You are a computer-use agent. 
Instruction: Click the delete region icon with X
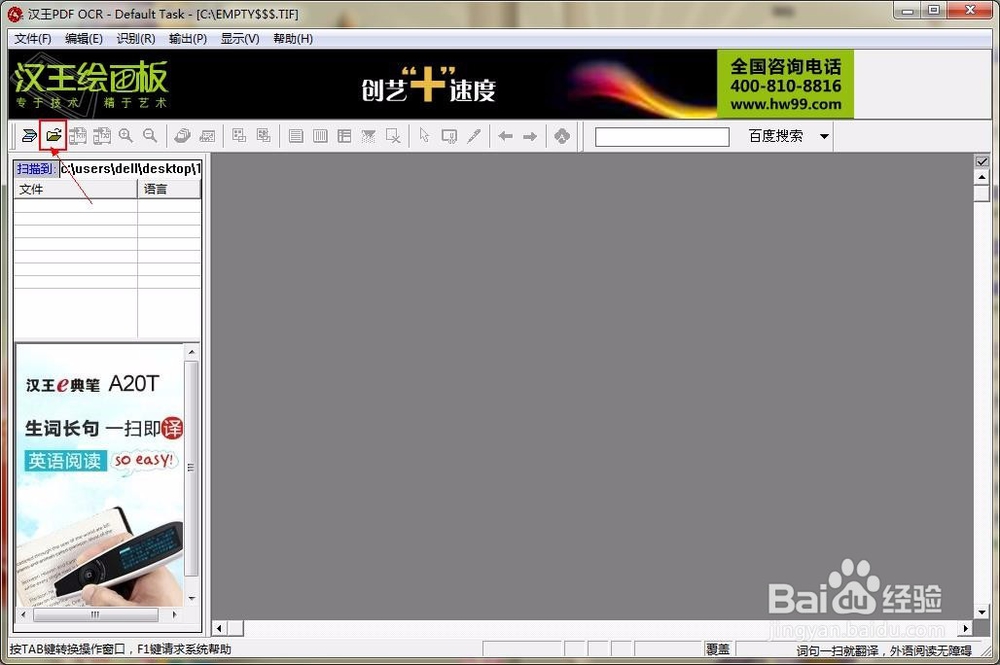click(x=393, y=136)
